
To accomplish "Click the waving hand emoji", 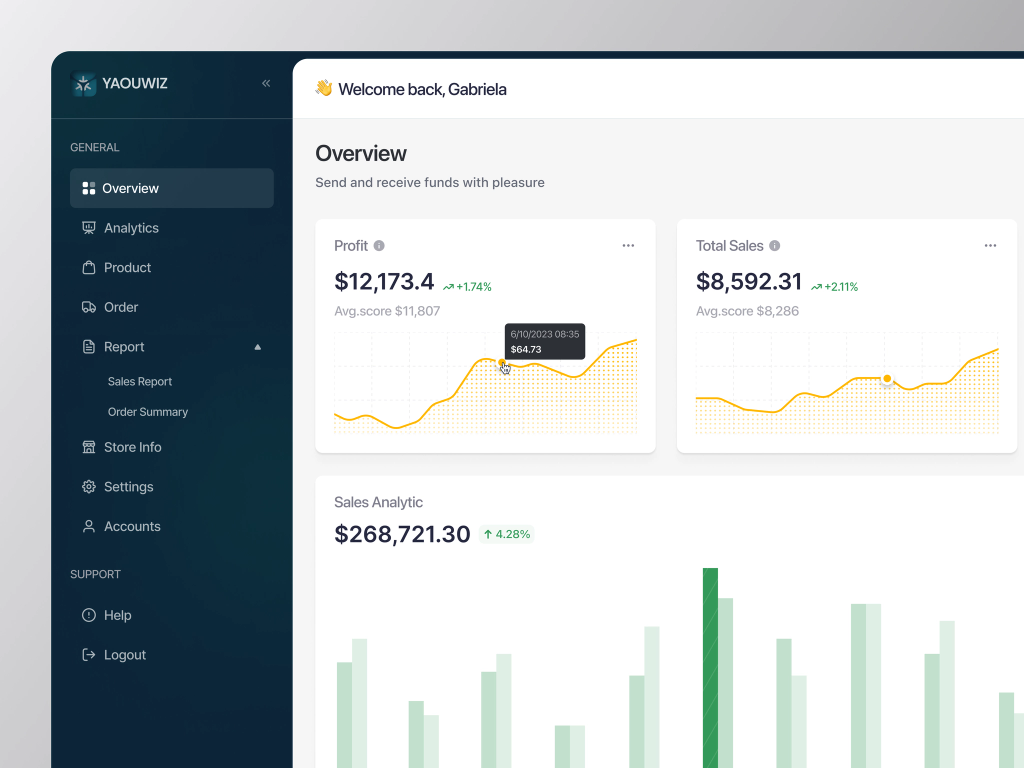I will point(324,88).
